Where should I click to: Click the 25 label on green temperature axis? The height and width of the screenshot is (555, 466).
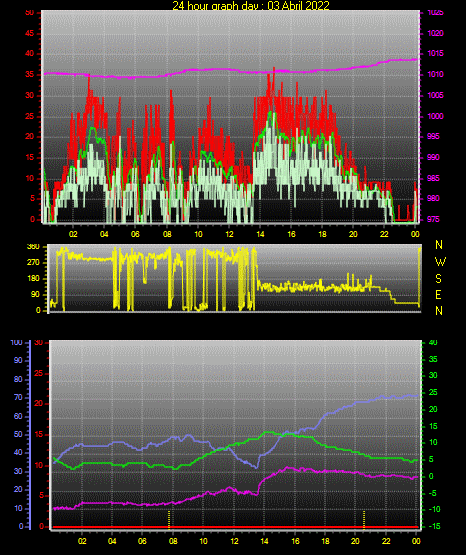433,393
